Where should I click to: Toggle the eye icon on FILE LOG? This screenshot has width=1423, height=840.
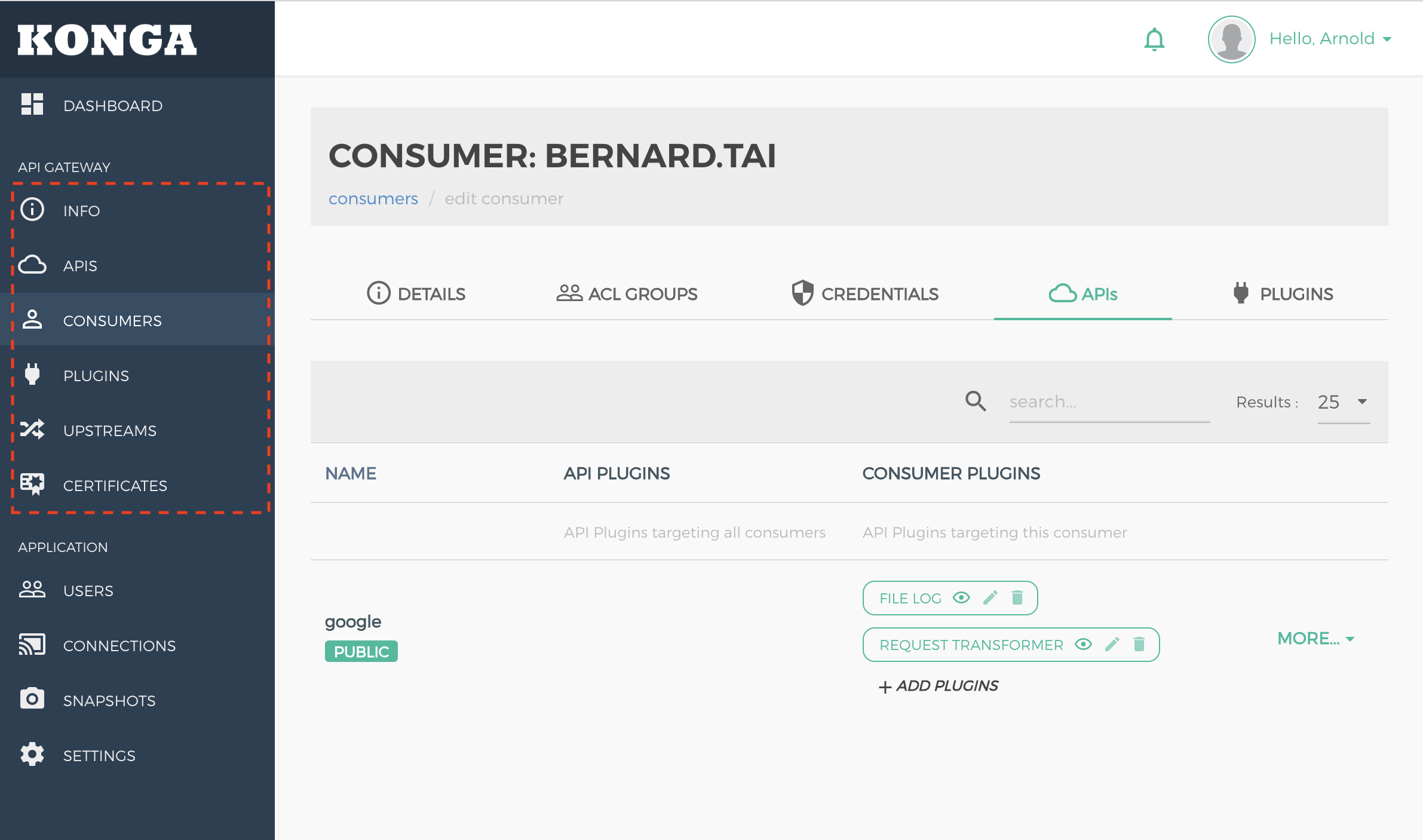click(x=961, y=597)
